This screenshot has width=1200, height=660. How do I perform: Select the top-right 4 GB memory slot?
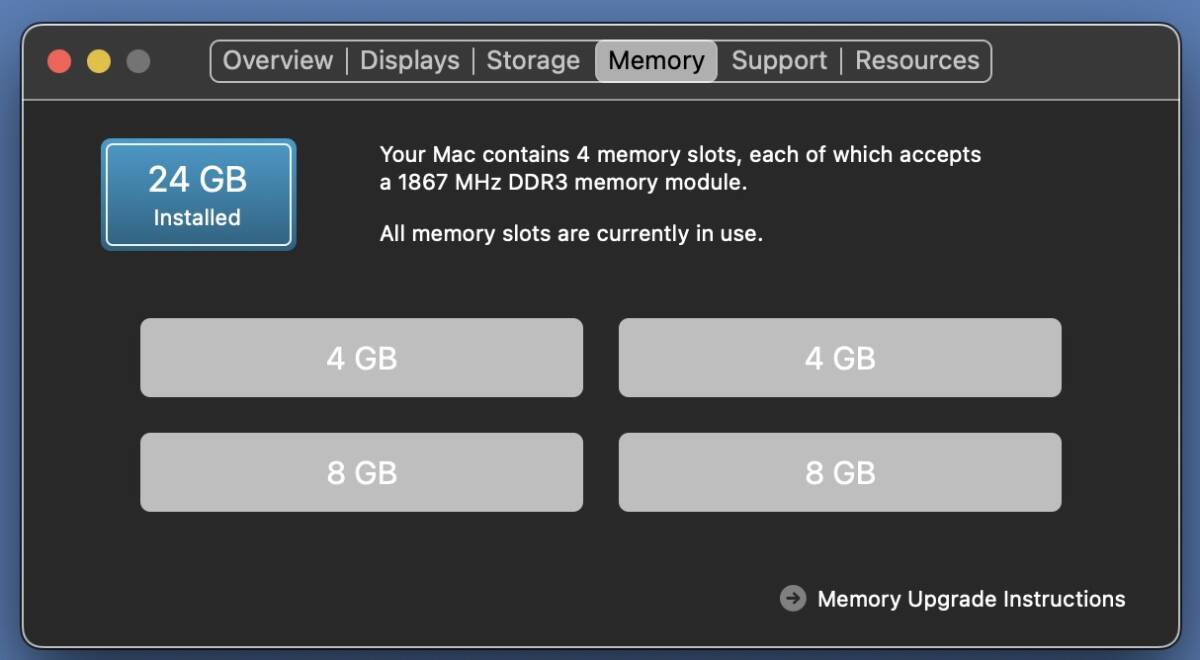(x=840, y=357)
